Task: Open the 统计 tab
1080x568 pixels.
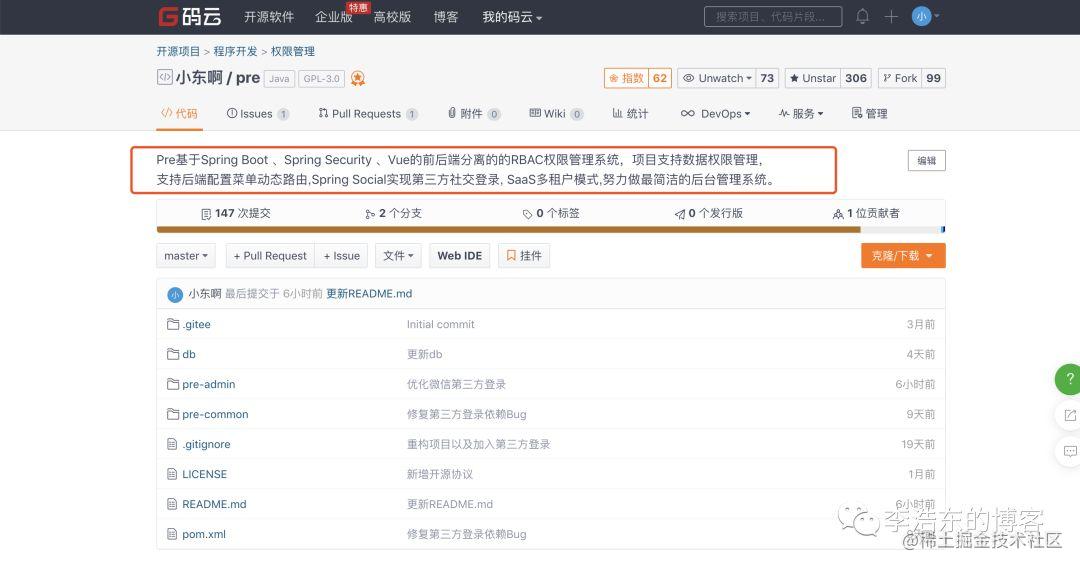Action: [630, 114]
